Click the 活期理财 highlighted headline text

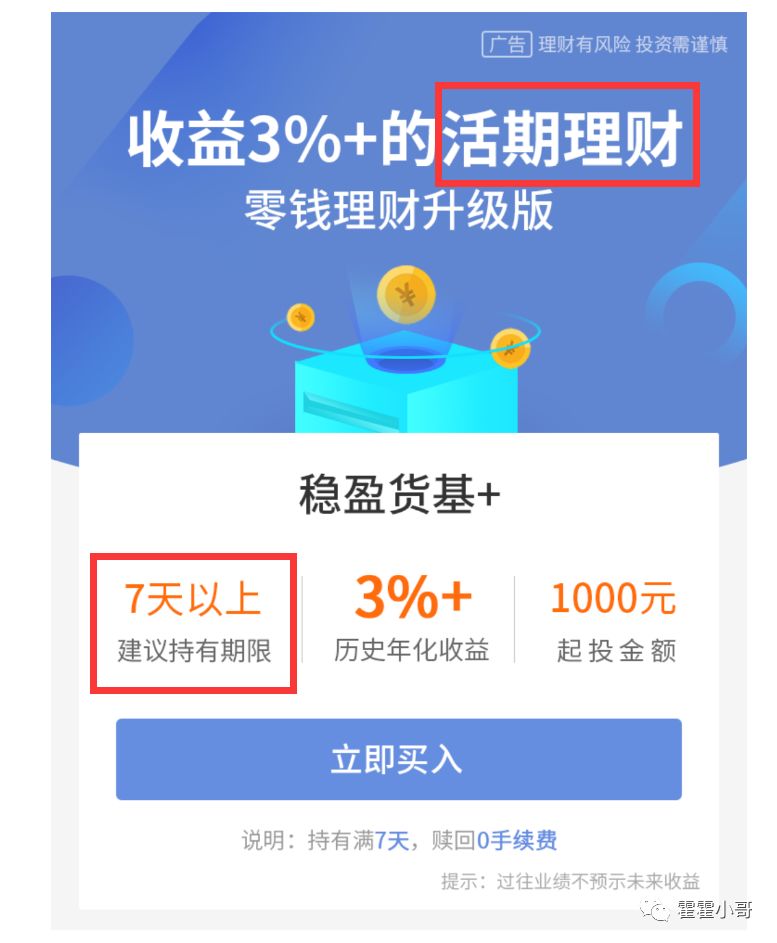pos(563,138)
